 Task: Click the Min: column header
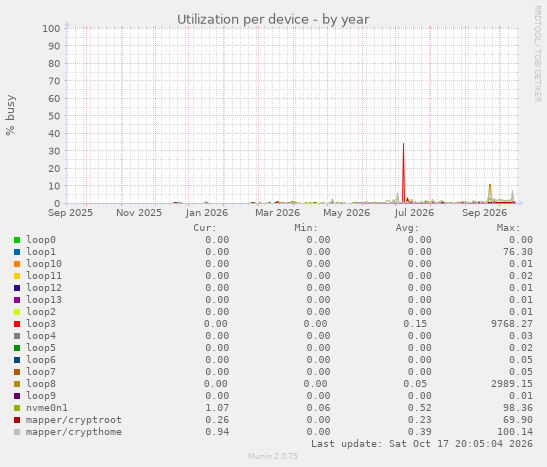pos(306,228)
